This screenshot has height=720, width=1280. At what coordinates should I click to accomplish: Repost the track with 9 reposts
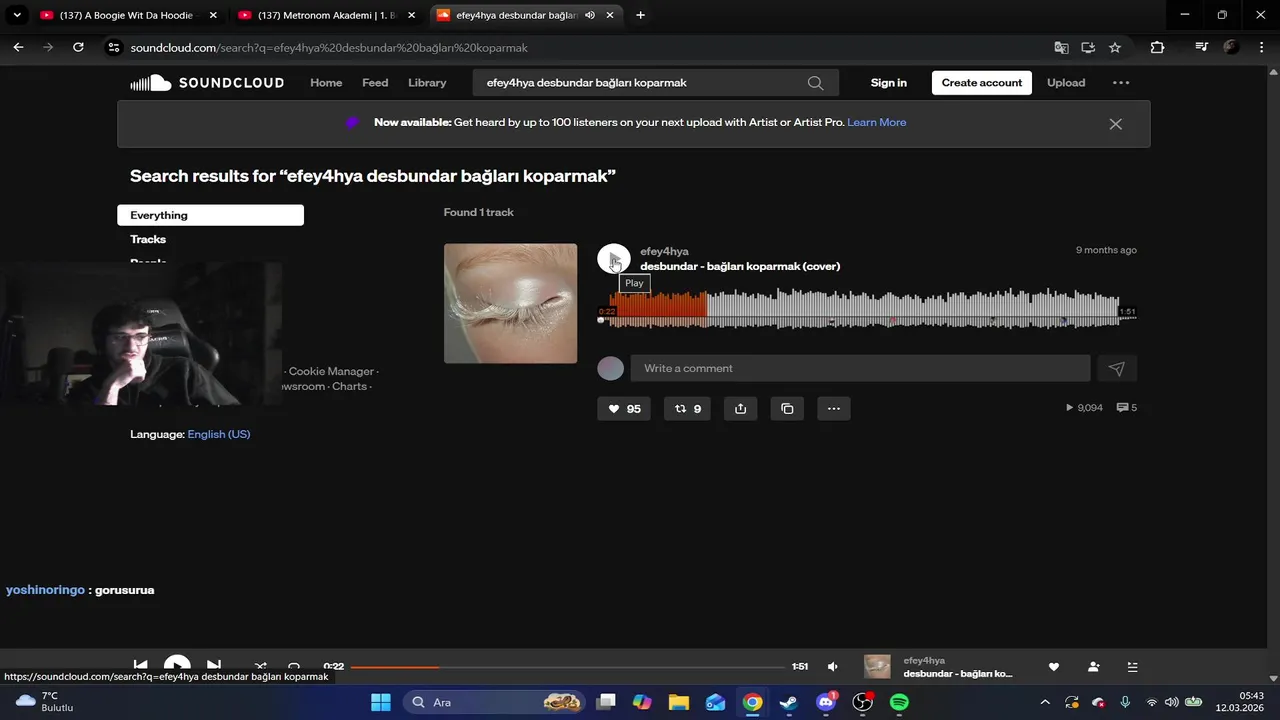pyautogui.click(x=688, y=408)
